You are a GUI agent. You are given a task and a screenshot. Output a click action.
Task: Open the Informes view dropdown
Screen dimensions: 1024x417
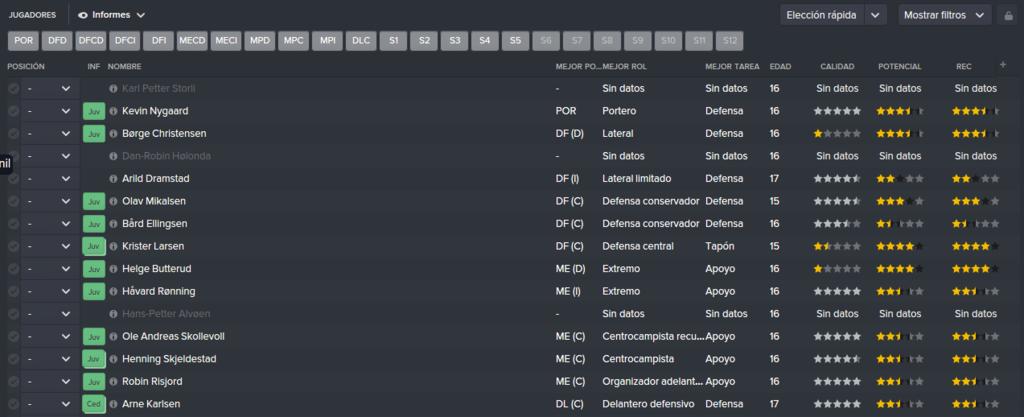pos(112,15)
